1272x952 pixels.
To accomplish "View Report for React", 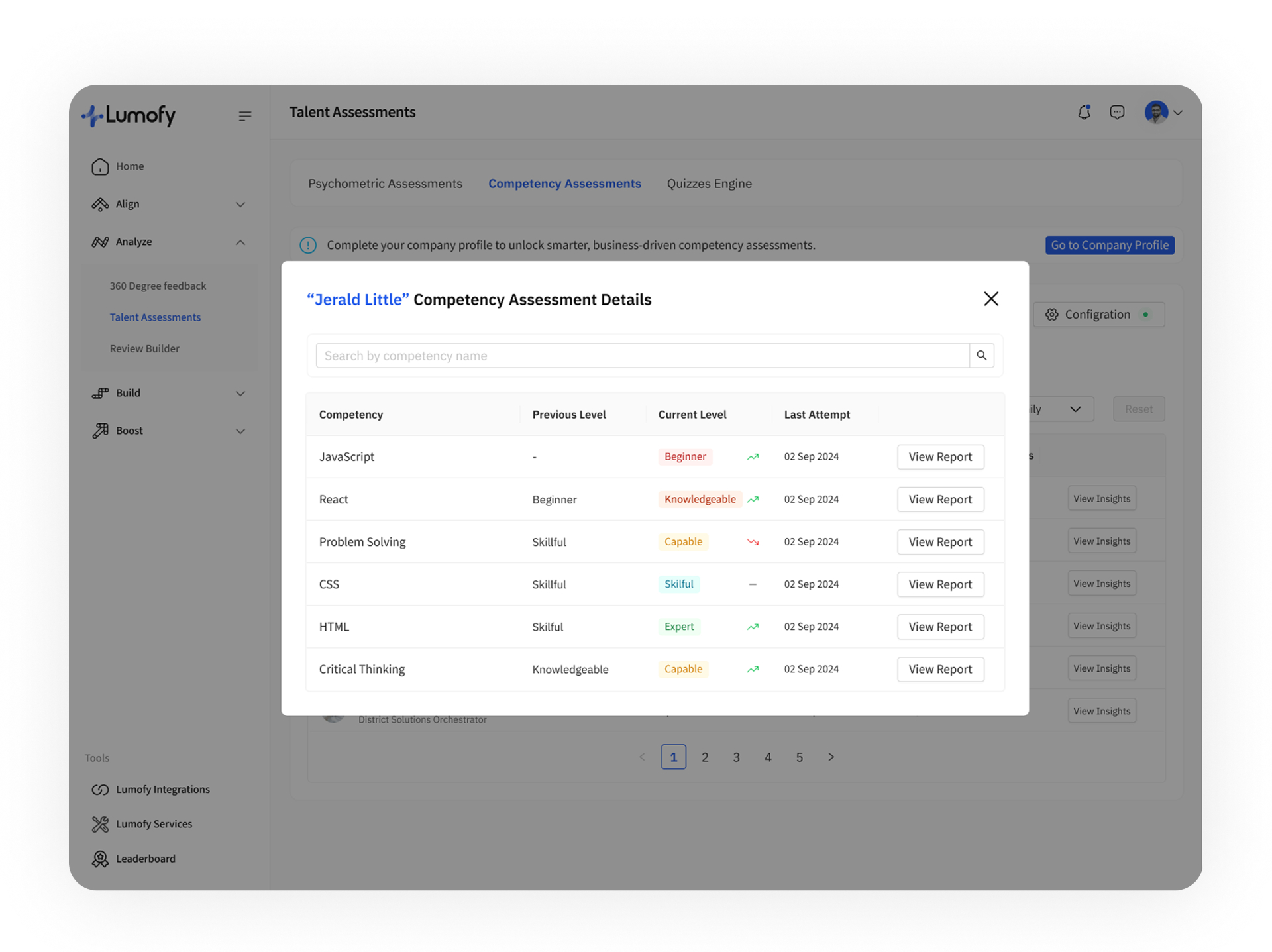I will pyautogui.click(x=940, y=500).
